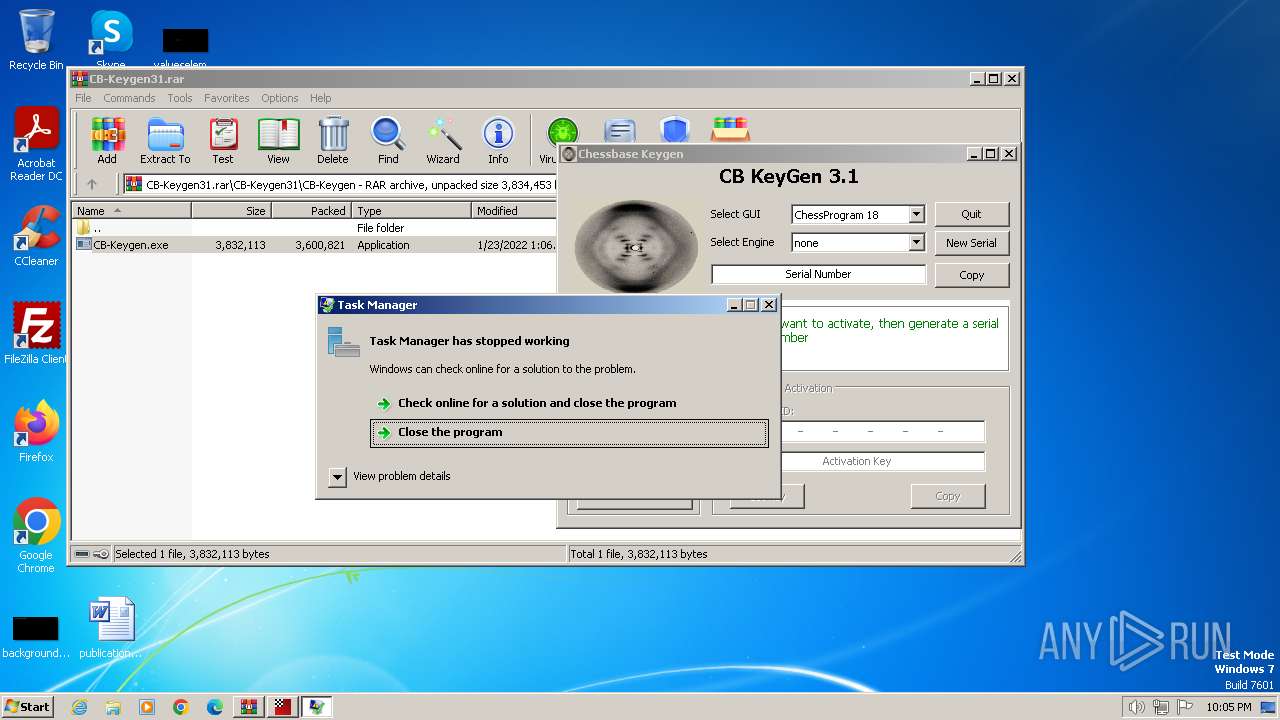Click the Find toolbar icon
The height and width of the screenshot is (720, 1280).
click(x=388, y=140)
